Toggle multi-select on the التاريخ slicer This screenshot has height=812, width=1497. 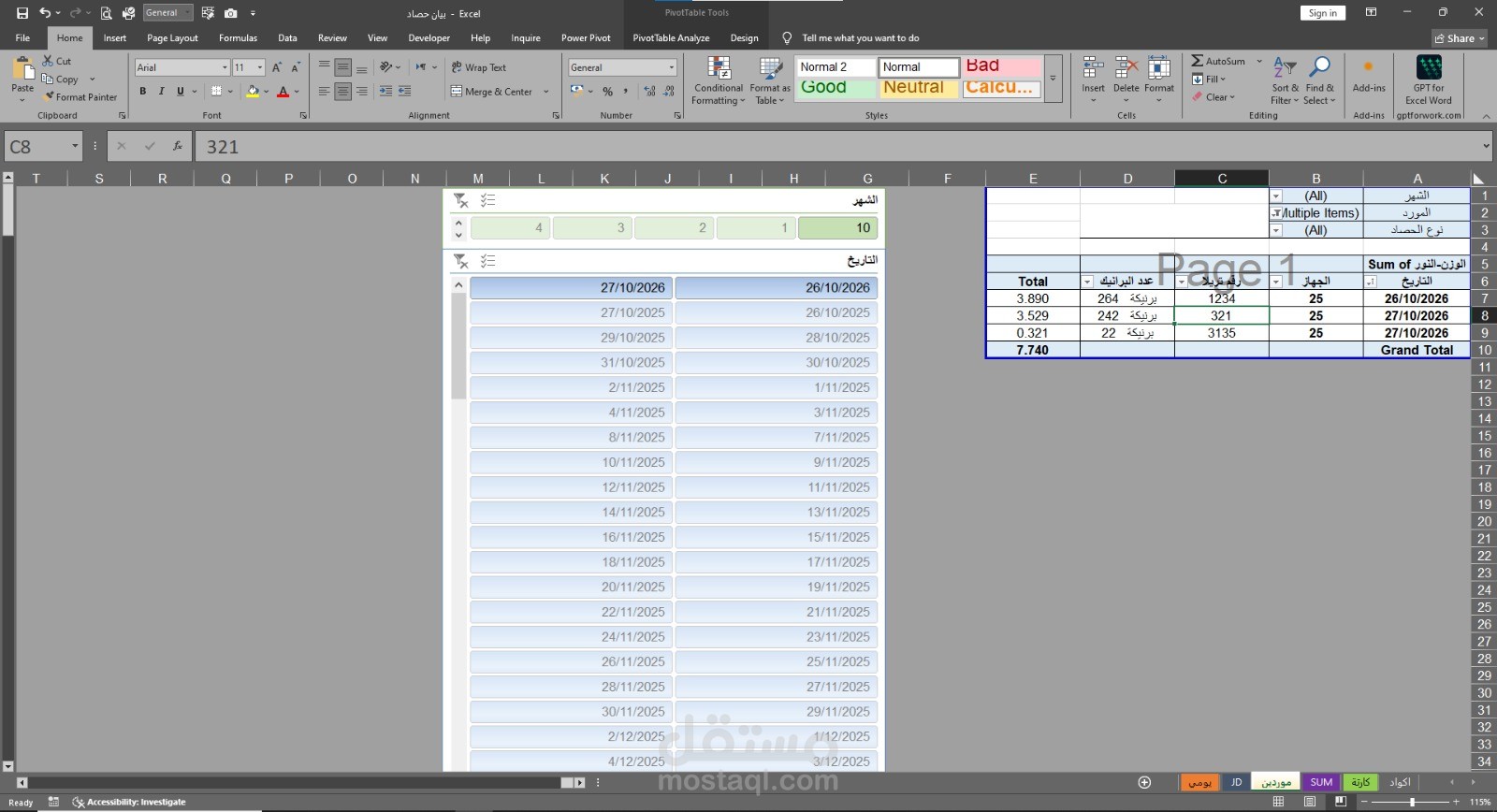coord(487,261)
